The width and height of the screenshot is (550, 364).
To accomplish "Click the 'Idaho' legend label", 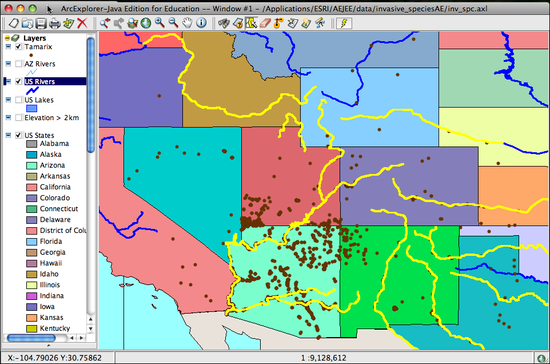I will [x=49, y=274].
